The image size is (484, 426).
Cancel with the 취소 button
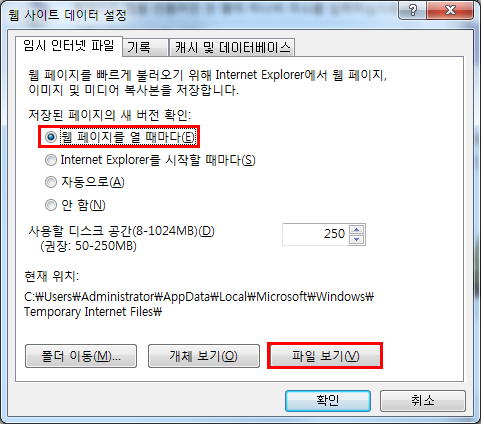(x=422, y=400)
